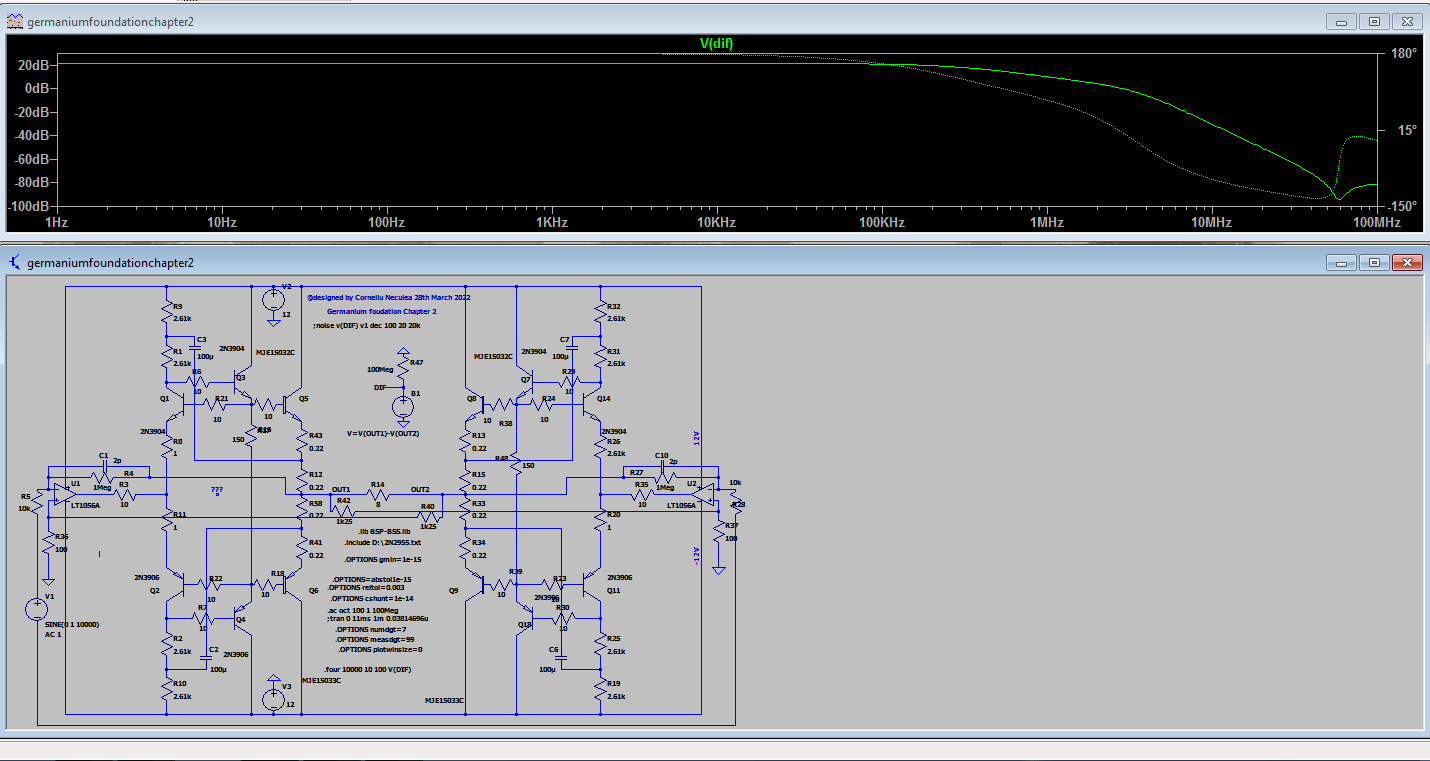Image resolution: width=1430 pixels, height=761 pixels.
Task: Select transistor Q14 in the schematic
Action: (x=592, y=404)
